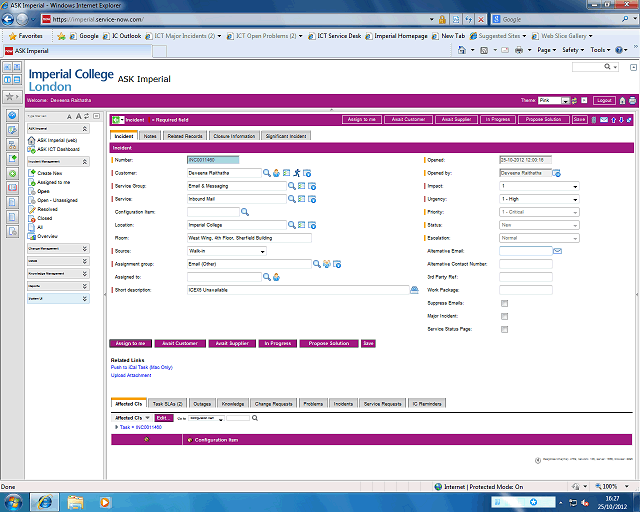Open Internet Explorer from the Windows taskbar
The height and width of the screenshot is (512, 640).
(44, 500)
